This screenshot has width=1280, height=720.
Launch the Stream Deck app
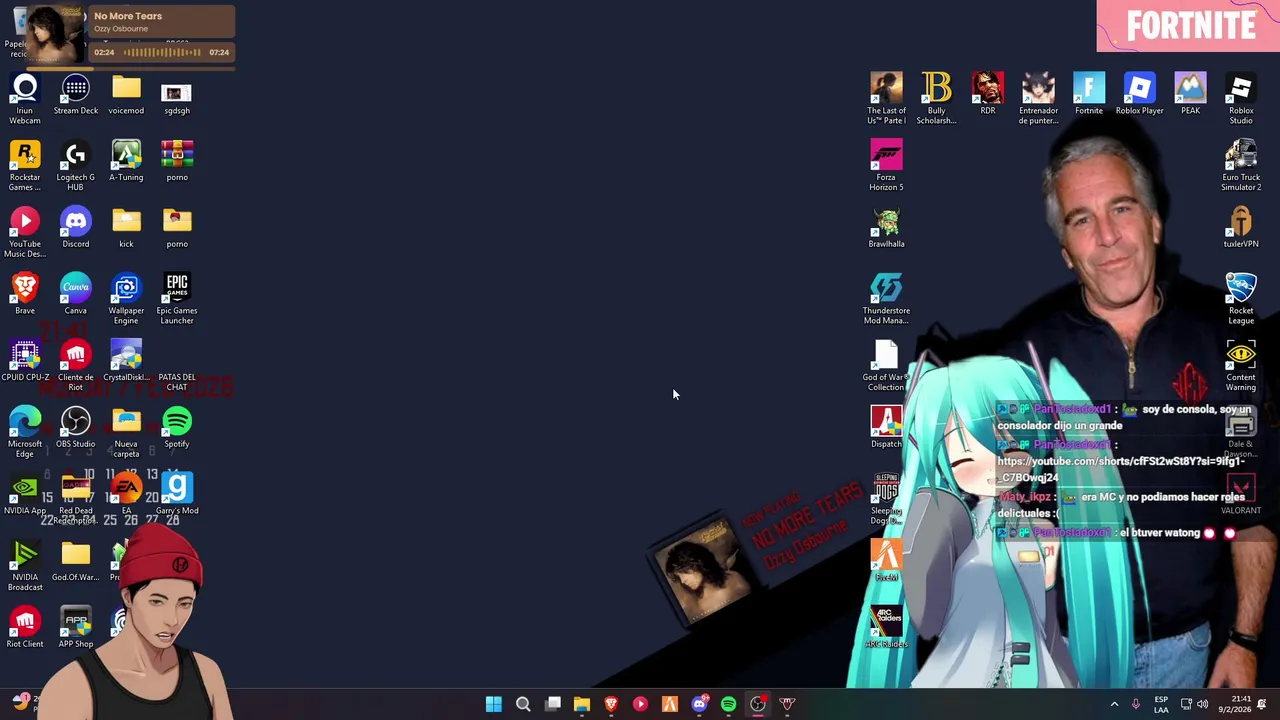[76, 94]
